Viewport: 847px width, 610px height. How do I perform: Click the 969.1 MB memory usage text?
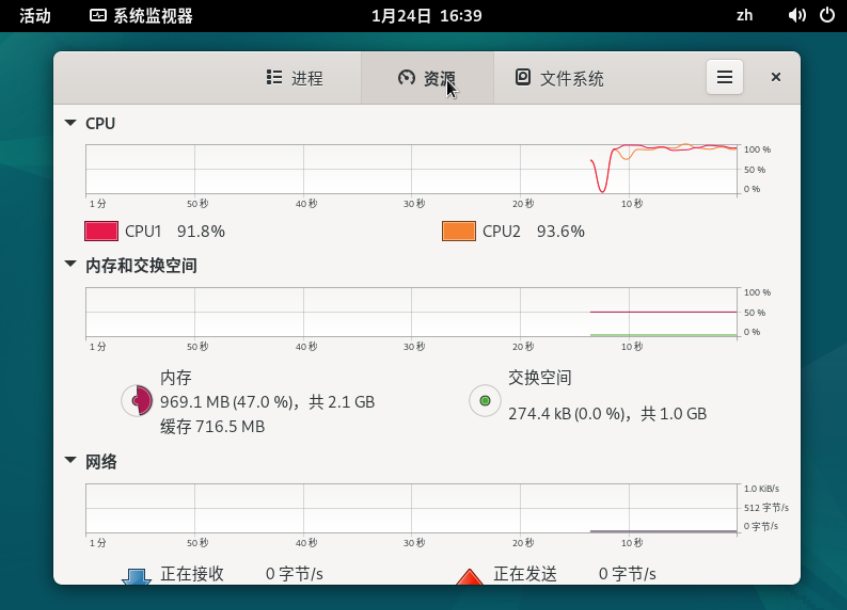(x=267, y=402)
